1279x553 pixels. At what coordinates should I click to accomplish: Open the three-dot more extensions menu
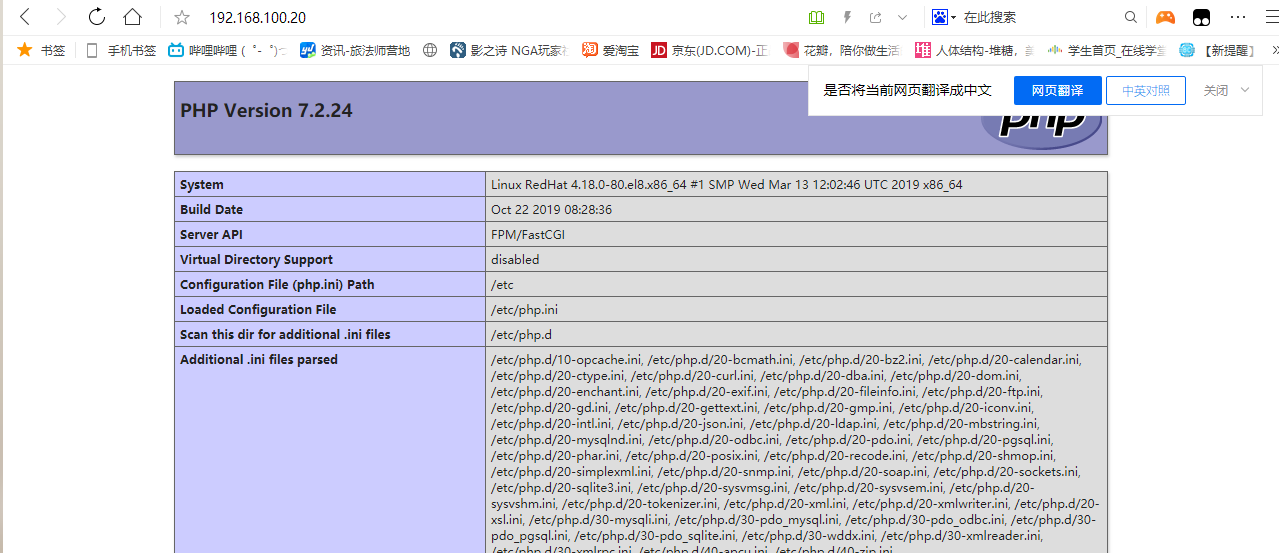(x=1238, y=17)
